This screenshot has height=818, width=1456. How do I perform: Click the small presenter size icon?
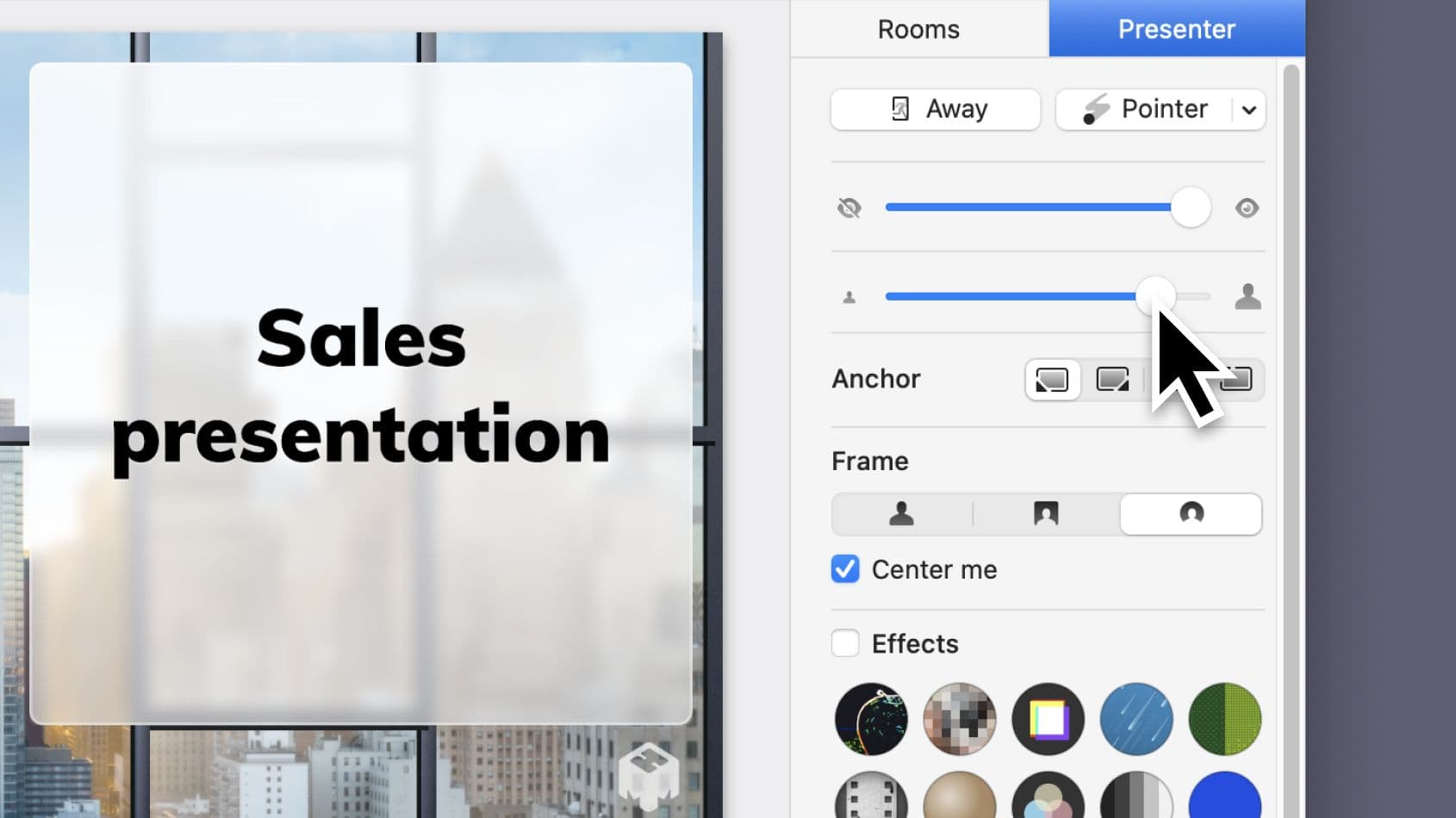(849, 298)
